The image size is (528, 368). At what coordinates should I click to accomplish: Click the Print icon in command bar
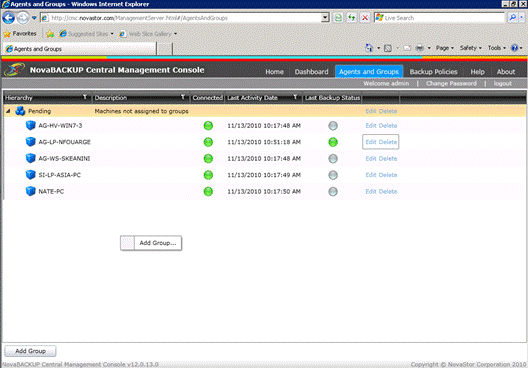pos(420,48)
